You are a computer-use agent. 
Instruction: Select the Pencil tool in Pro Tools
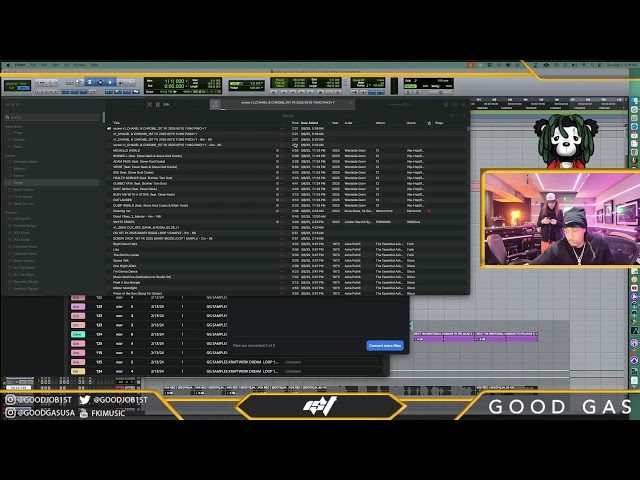pos(130,82)
